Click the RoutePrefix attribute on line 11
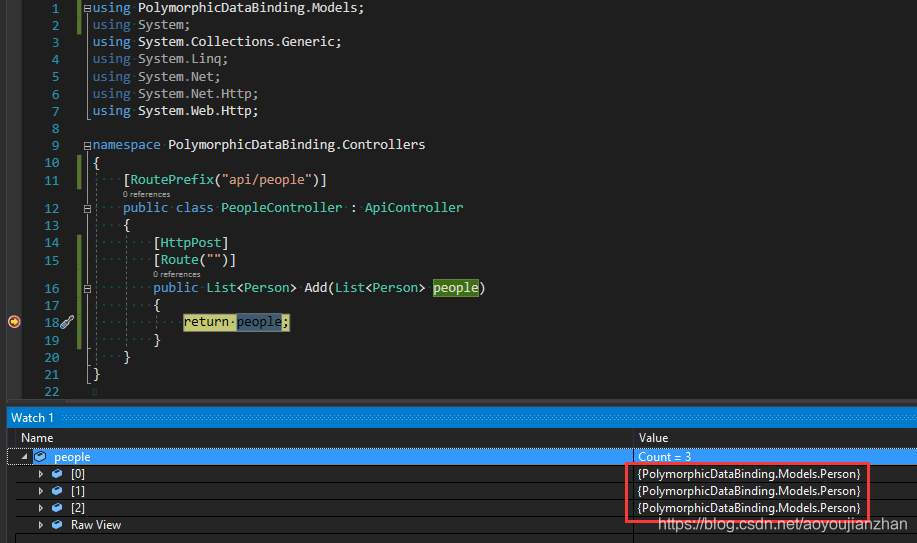 pos(172,180)
